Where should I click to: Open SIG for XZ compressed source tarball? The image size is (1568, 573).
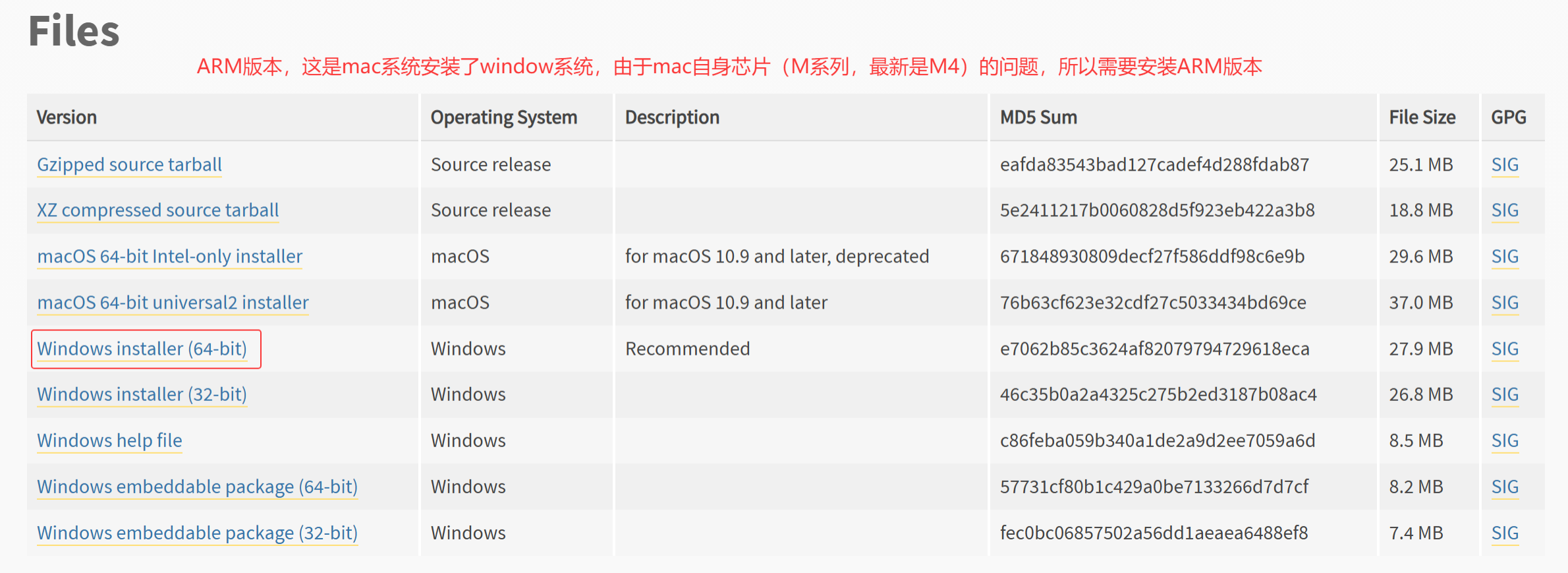(1504, 210)
